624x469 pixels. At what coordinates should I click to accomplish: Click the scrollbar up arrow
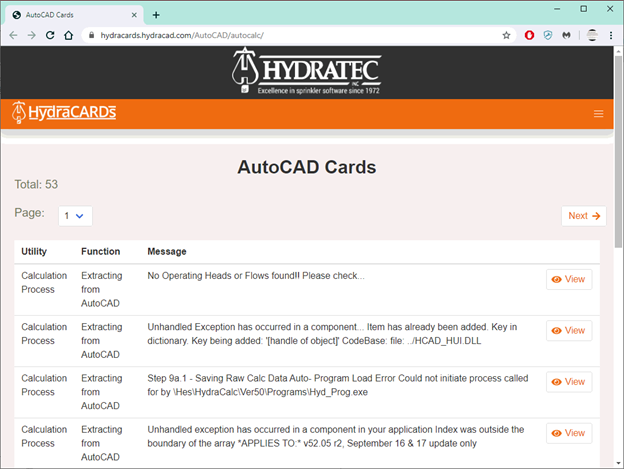(618, 51)
